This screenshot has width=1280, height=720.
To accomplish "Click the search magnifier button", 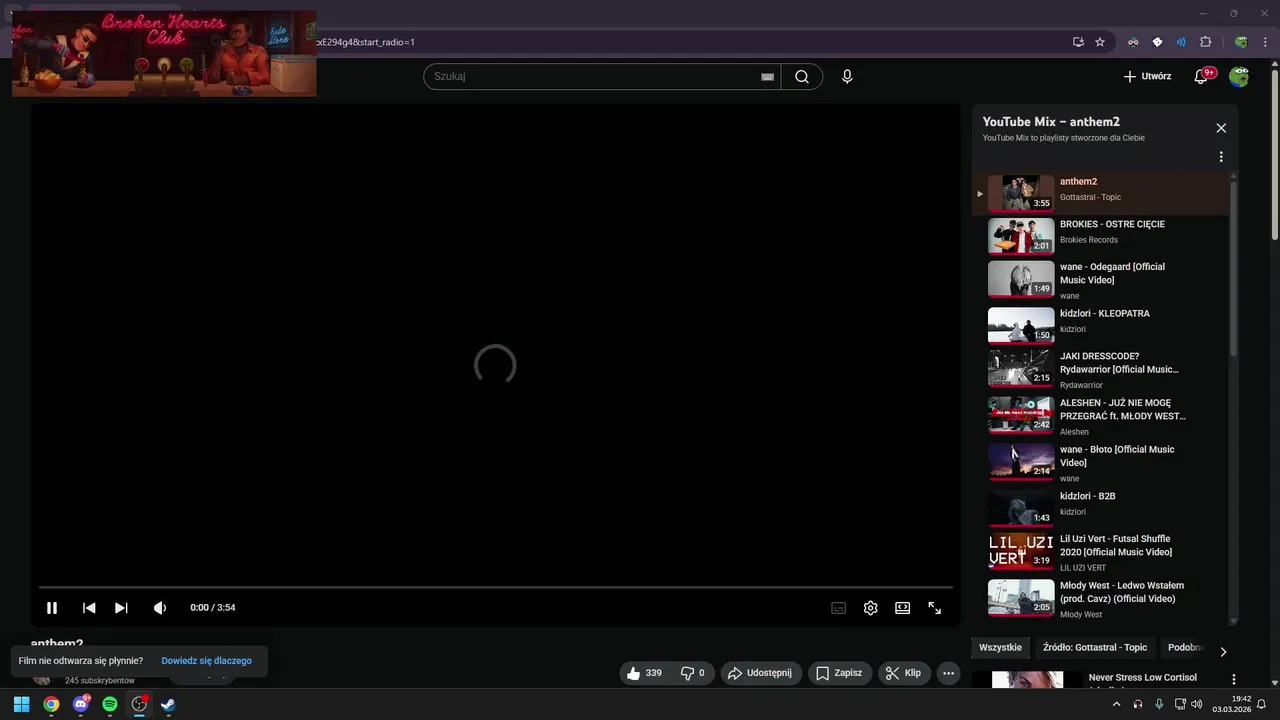I will [x=802, y=76].
